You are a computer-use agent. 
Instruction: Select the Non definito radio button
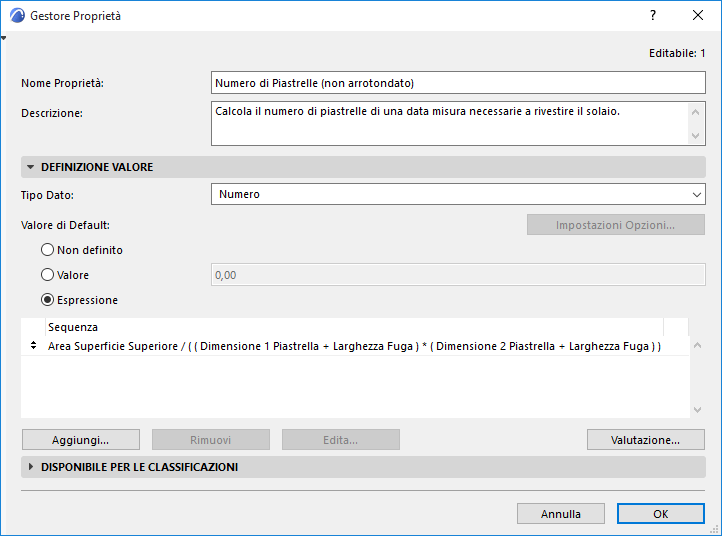[x=47, y=250]
